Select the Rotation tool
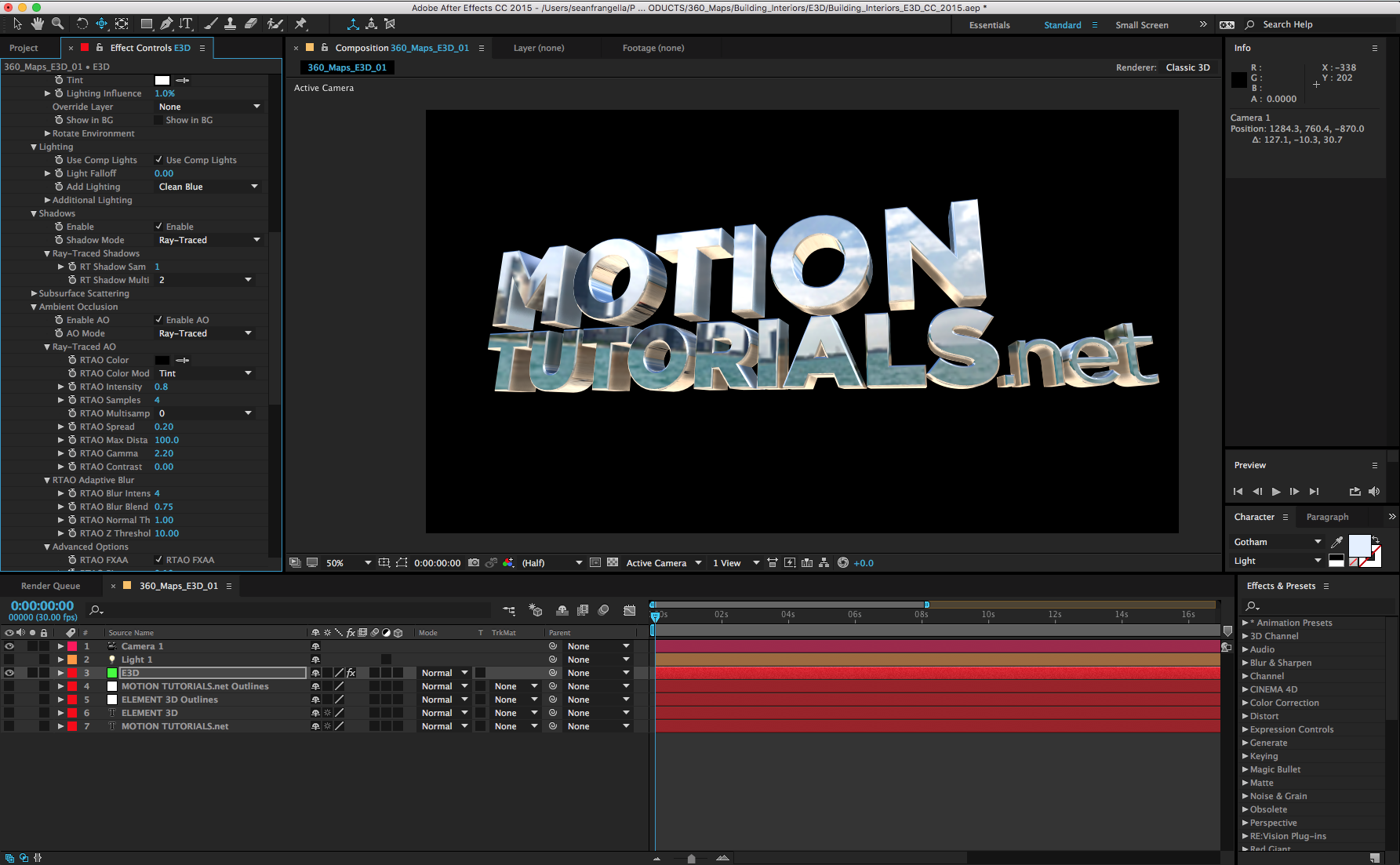The width and height of the screenshot is (1400, 865). [x=82, y=24]
